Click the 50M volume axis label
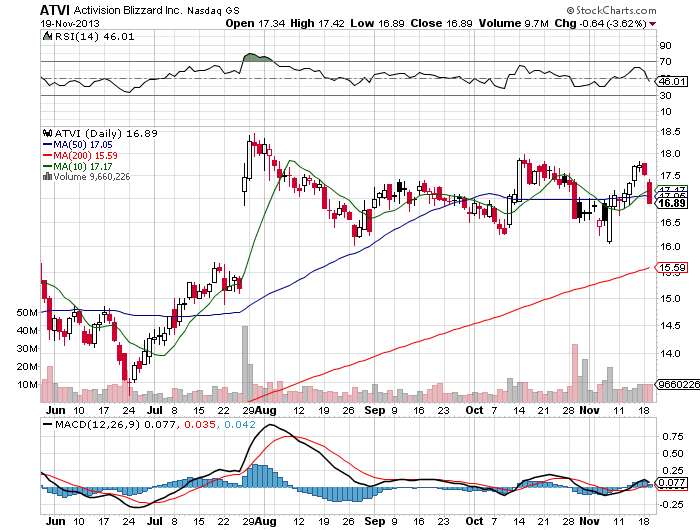Screen dimensions: 700x530 [x=27, y=313]
